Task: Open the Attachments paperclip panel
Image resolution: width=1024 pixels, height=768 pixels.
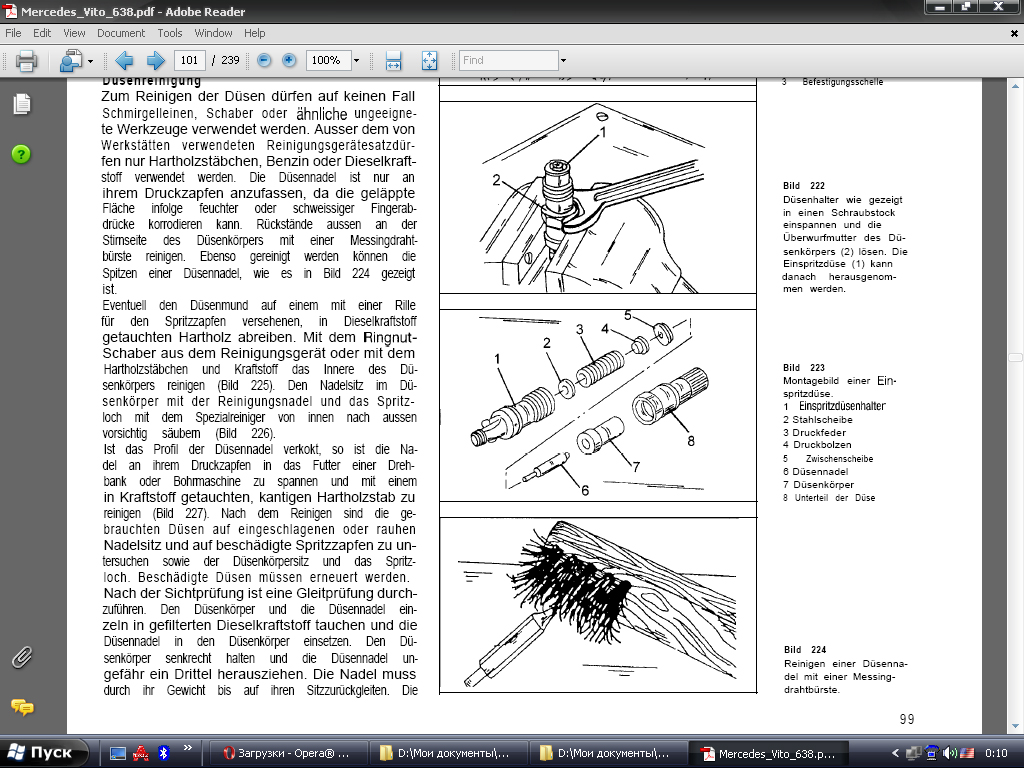Action: click(x=22, y=658)
